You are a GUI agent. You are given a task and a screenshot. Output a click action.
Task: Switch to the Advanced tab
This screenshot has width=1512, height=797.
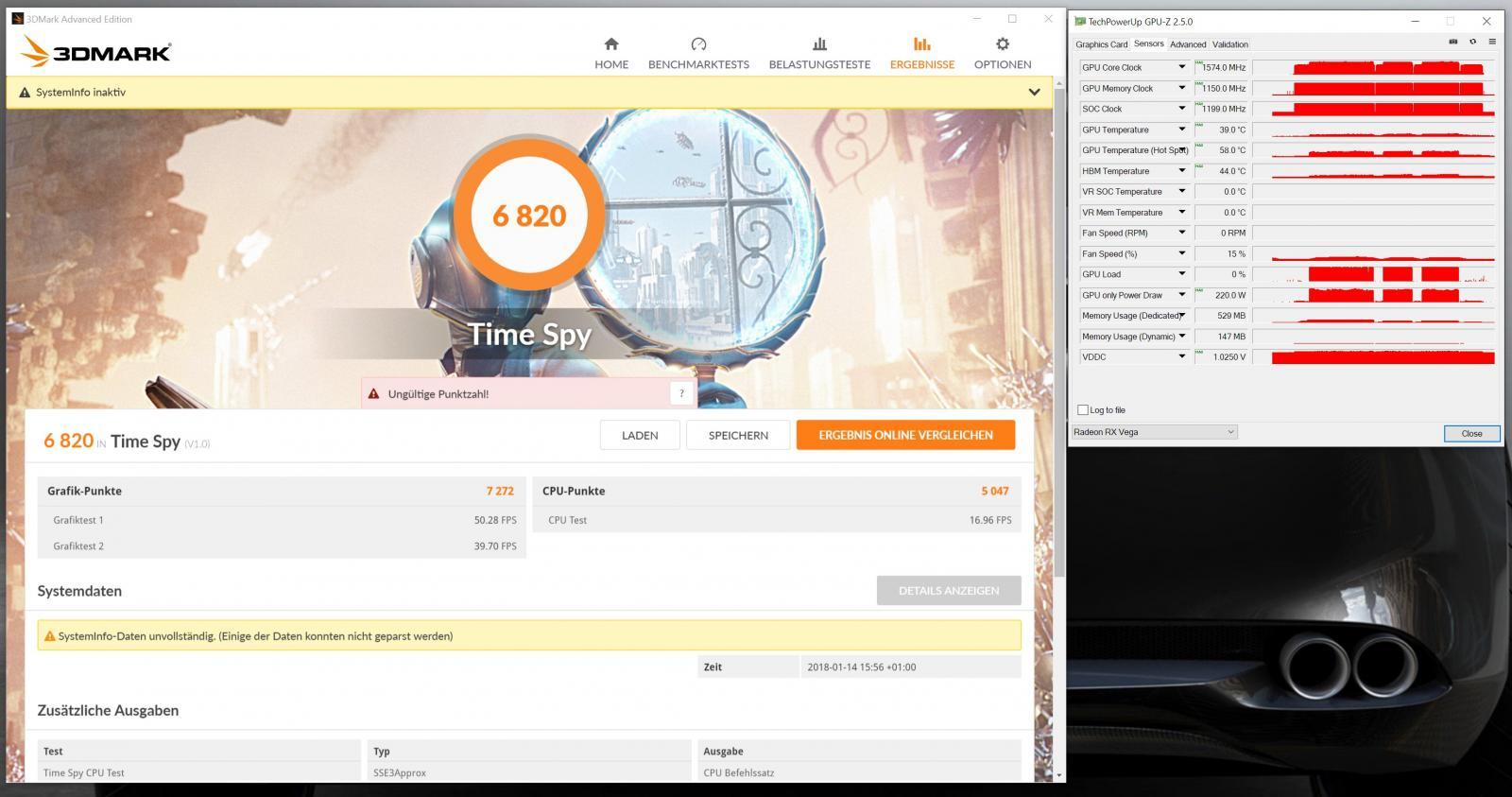[x=1188, y=44]
